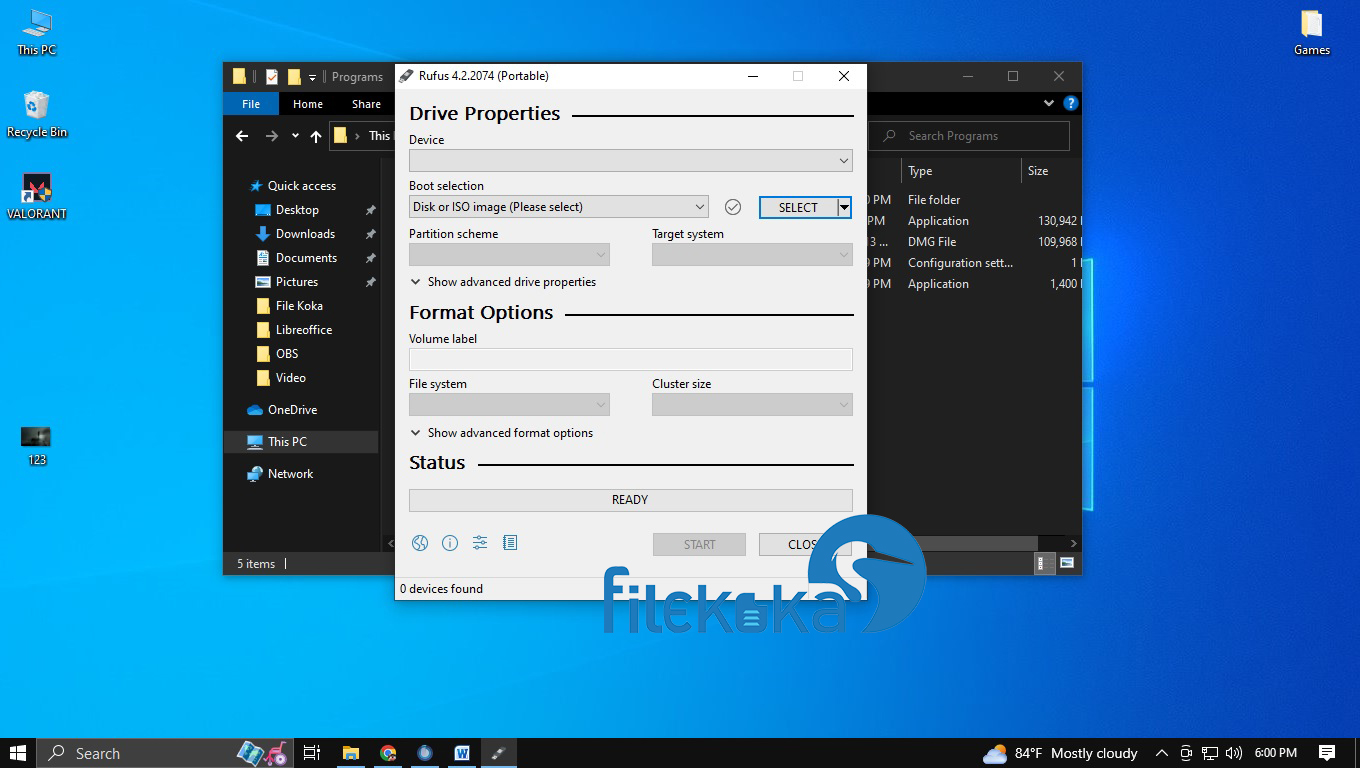Open the SELECT button split arrow
The height and width of the screenshot is (768, 1360).
(845, 207)
